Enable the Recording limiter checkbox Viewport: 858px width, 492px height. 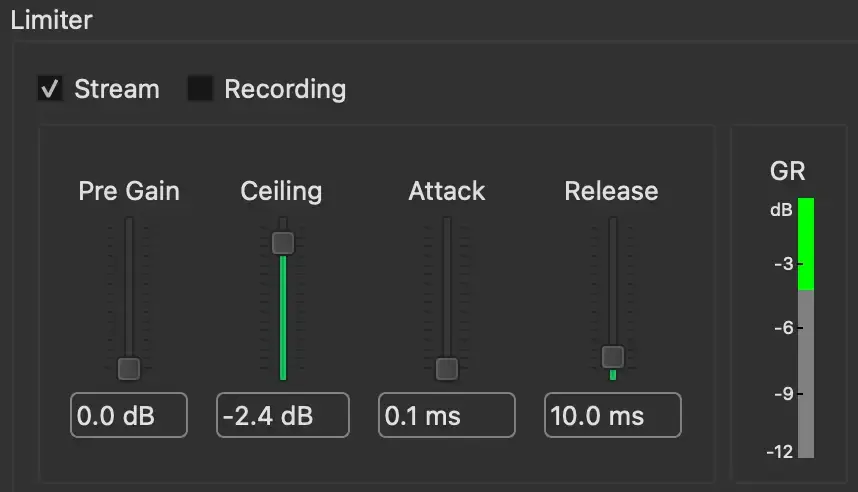coord(201,89)
